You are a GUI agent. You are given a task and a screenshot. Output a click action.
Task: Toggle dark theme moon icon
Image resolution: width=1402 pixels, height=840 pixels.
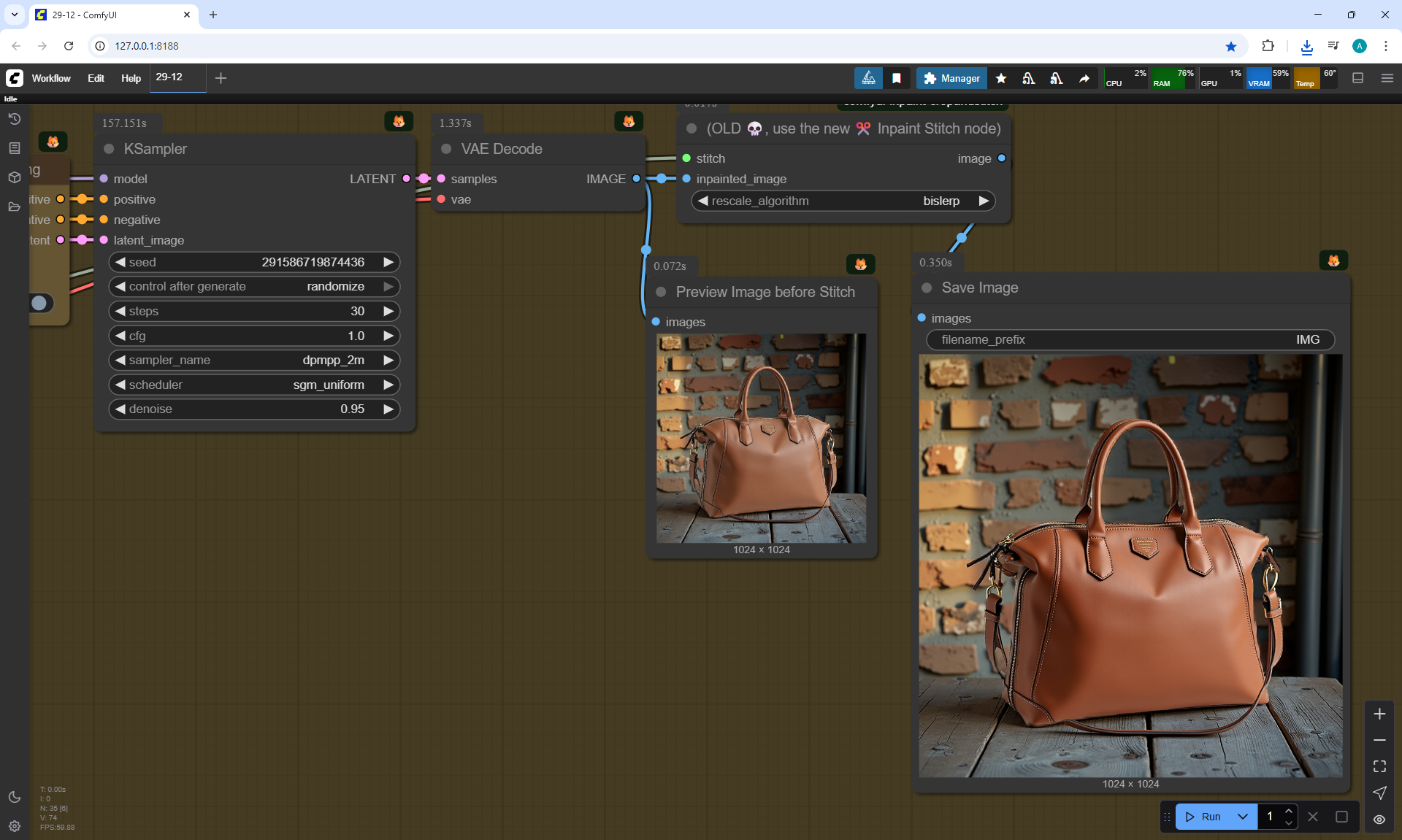15,797
